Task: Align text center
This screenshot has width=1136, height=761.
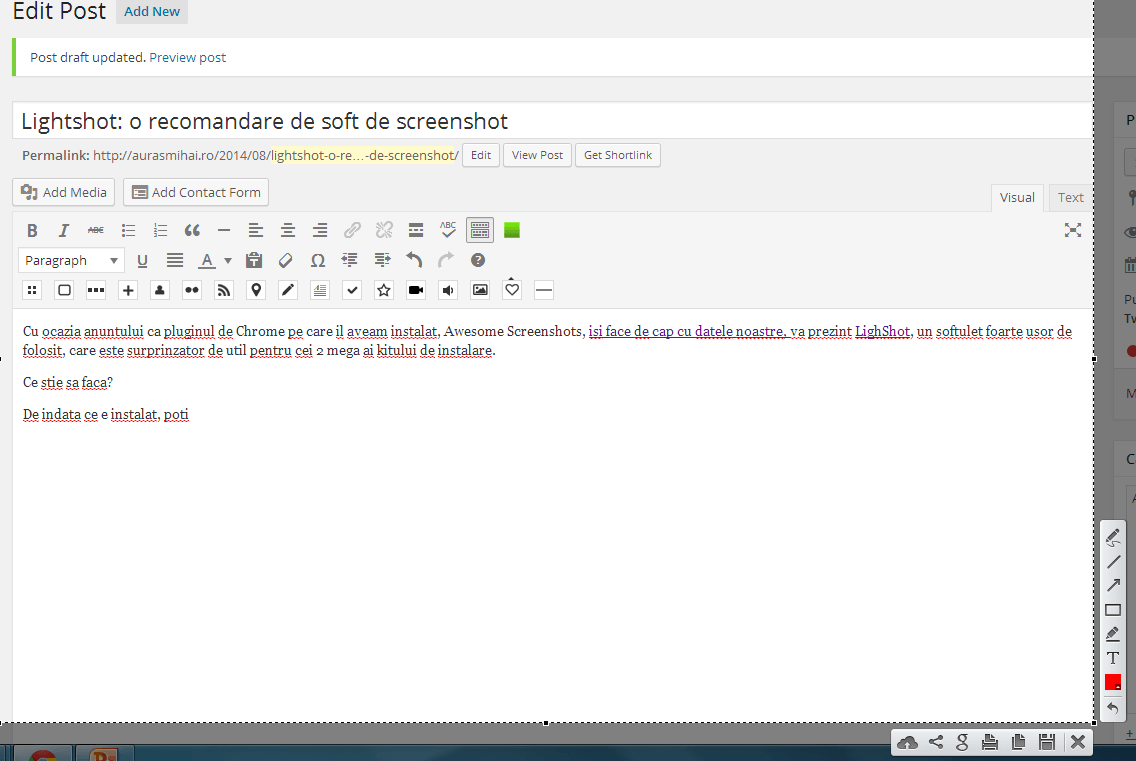Action: pos(288,230)
